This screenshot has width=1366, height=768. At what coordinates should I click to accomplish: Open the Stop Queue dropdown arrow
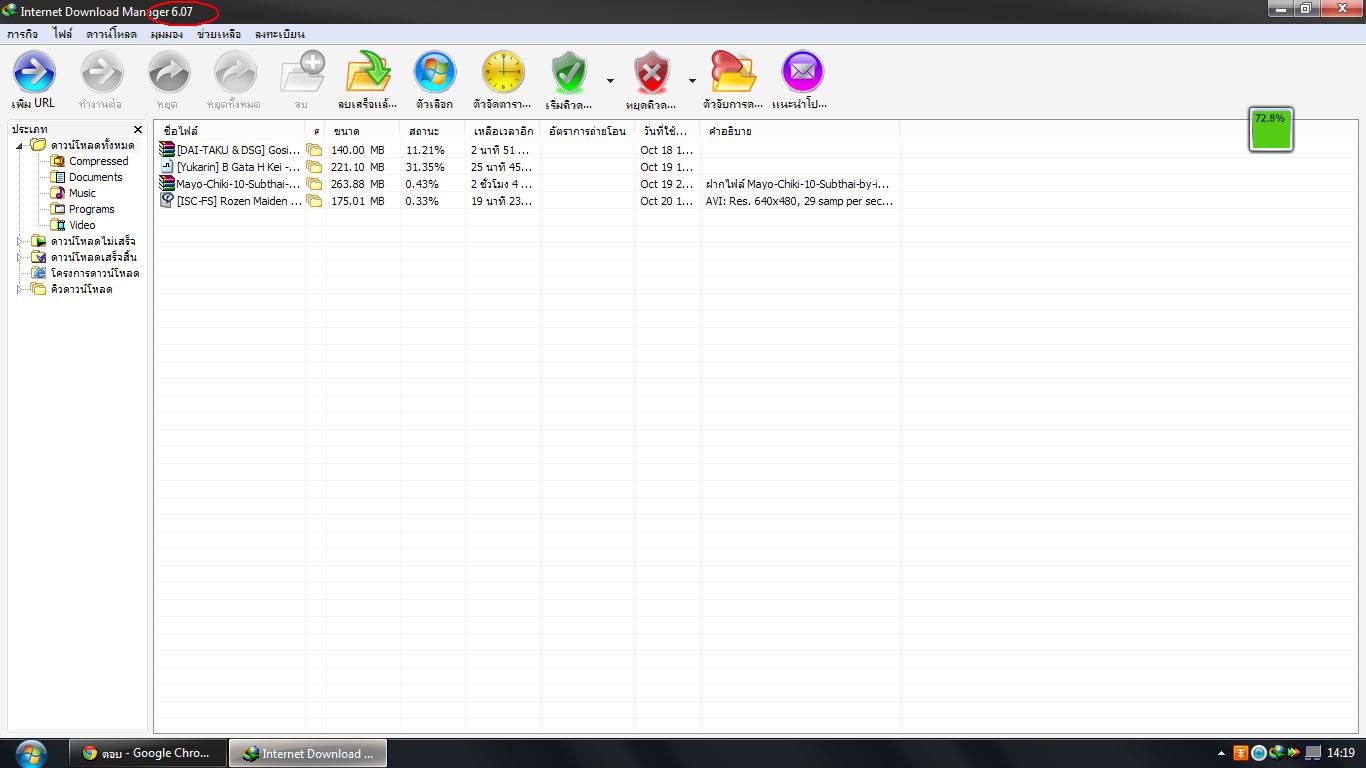(x=692, y=81)
